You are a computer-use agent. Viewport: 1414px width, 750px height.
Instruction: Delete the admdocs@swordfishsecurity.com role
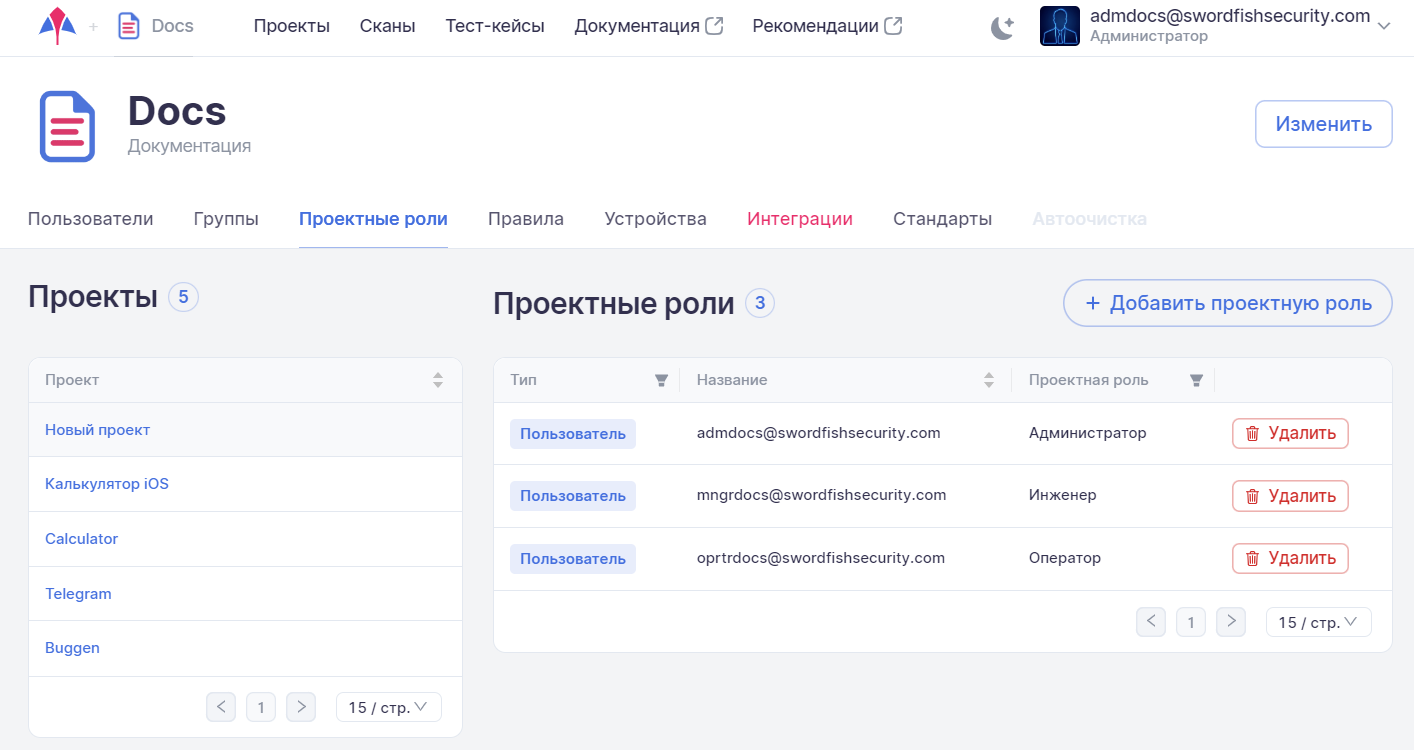[x=1290, y=433]
